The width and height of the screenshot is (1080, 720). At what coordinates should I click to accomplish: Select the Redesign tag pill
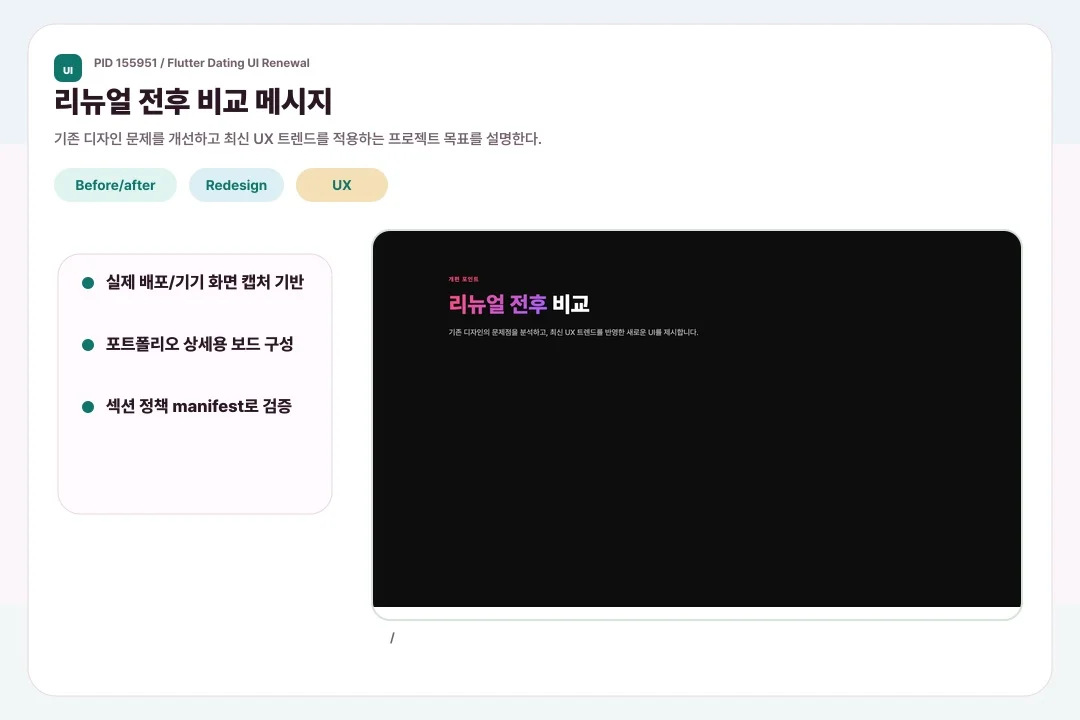(x=236, y=185)
